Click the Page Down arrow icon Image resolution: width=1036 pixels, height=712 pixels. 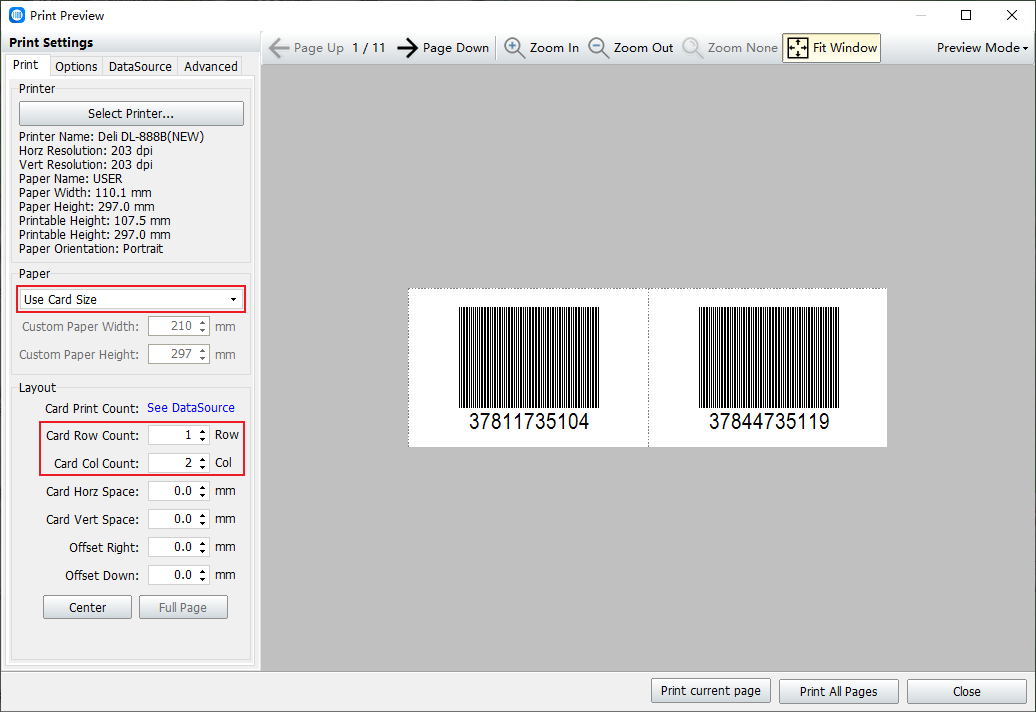click(408, 48)
